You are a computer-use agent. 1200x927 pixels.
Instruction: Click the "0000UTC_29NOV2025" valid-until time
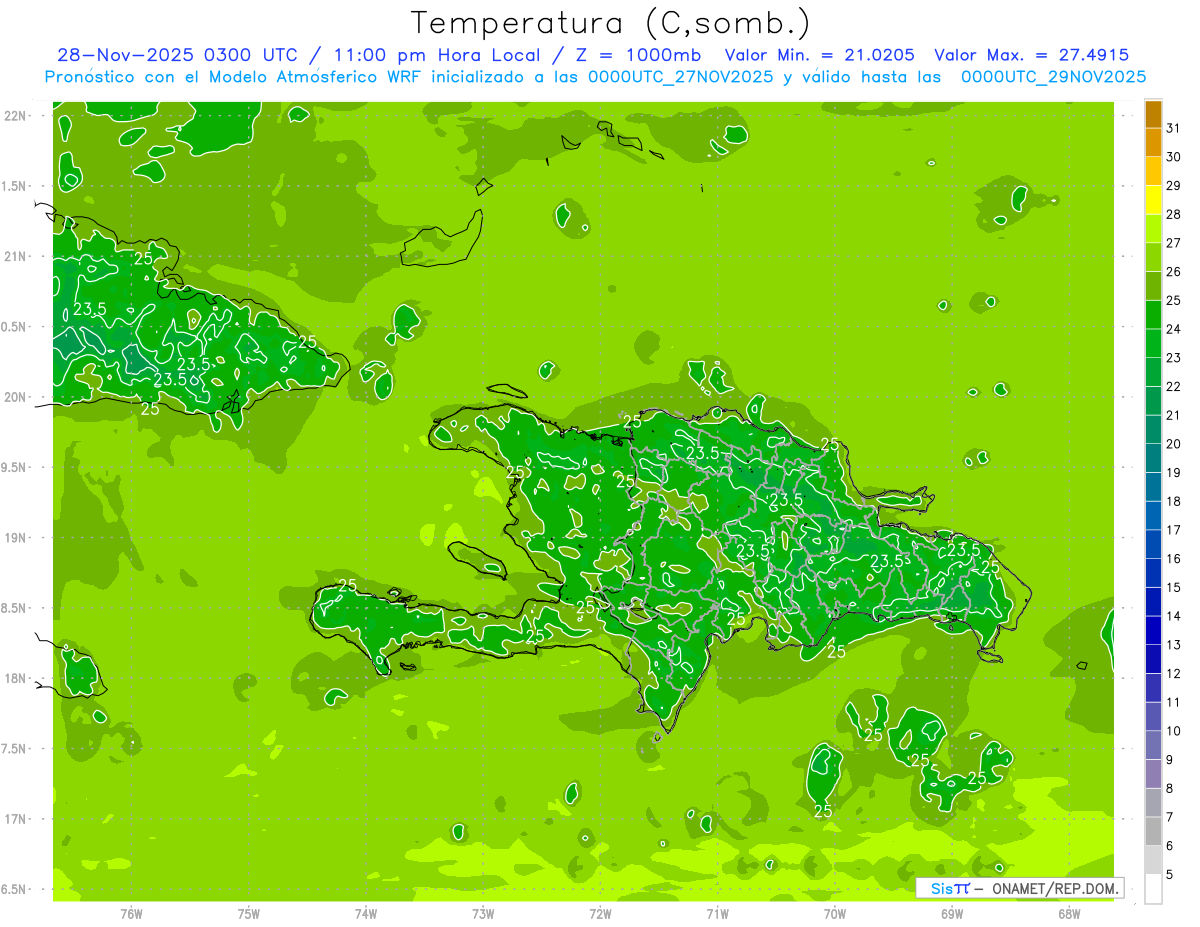click(1053, 77)
